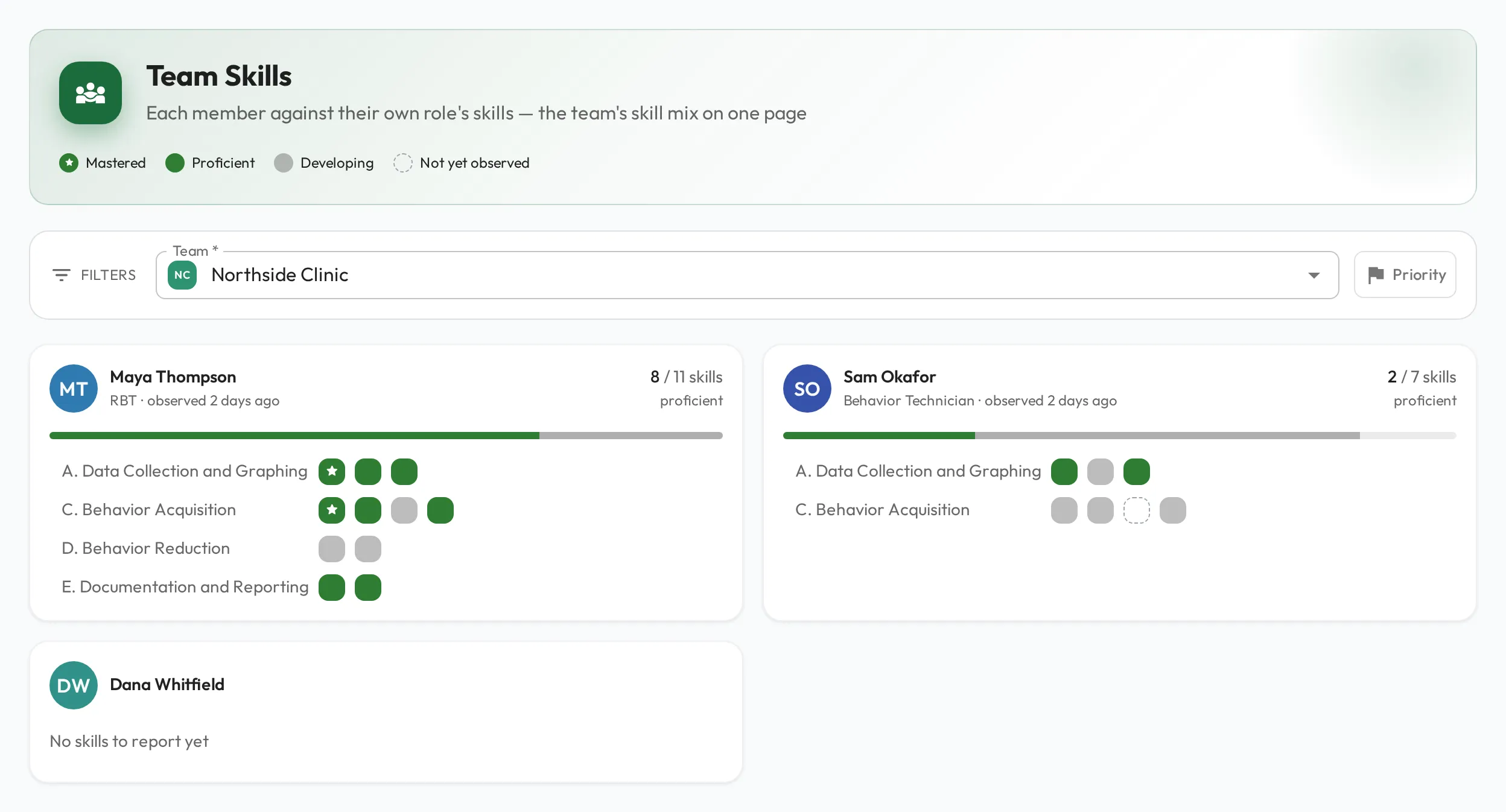The height and width of the screenshot is (812, 1506).
Task: Open the Team dropdown arrow
Action: coord(1314,275)
